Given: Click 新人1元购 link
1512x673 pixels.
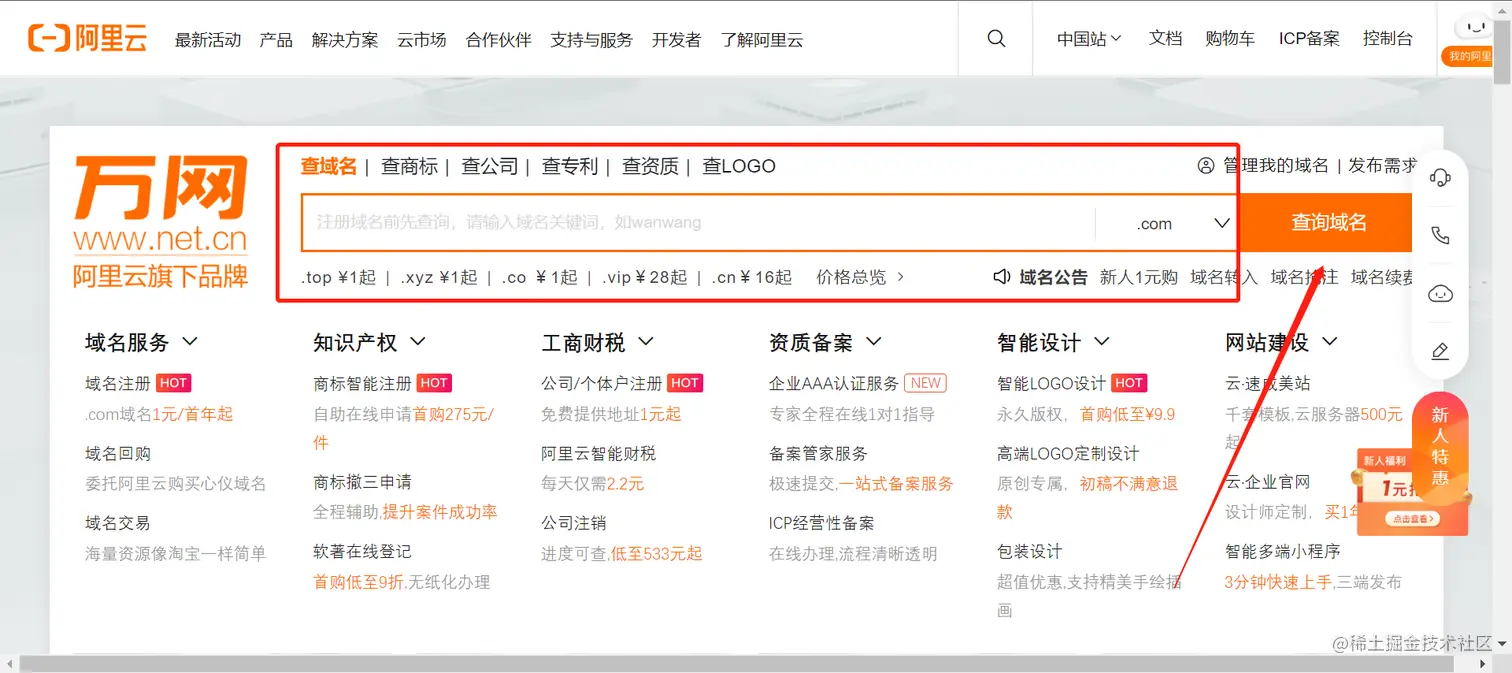Looking at the screenshot, I should pos(1139,277).
